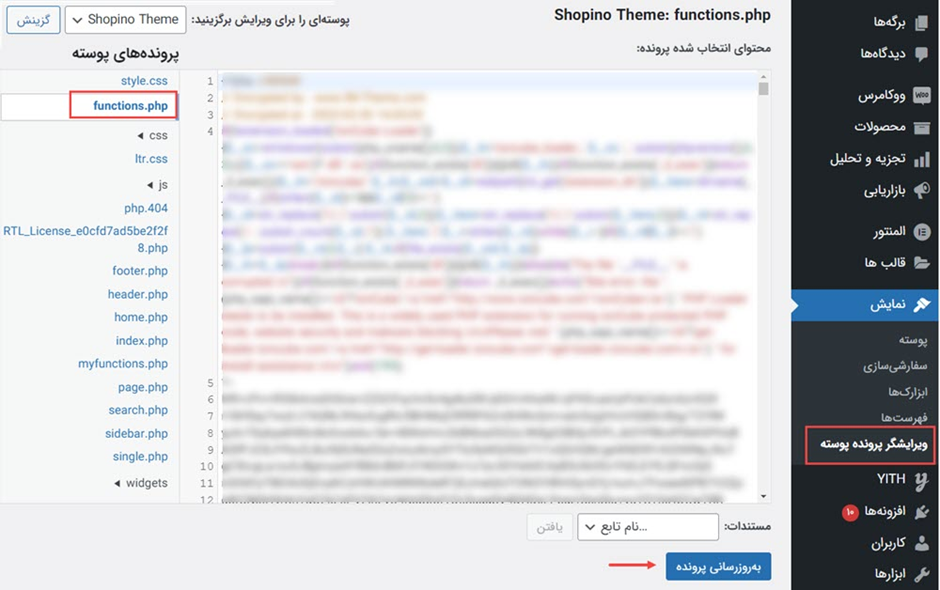Open index.php in the theme files
The width and height of the screenshot is (940, 590).
click(141, 341)
